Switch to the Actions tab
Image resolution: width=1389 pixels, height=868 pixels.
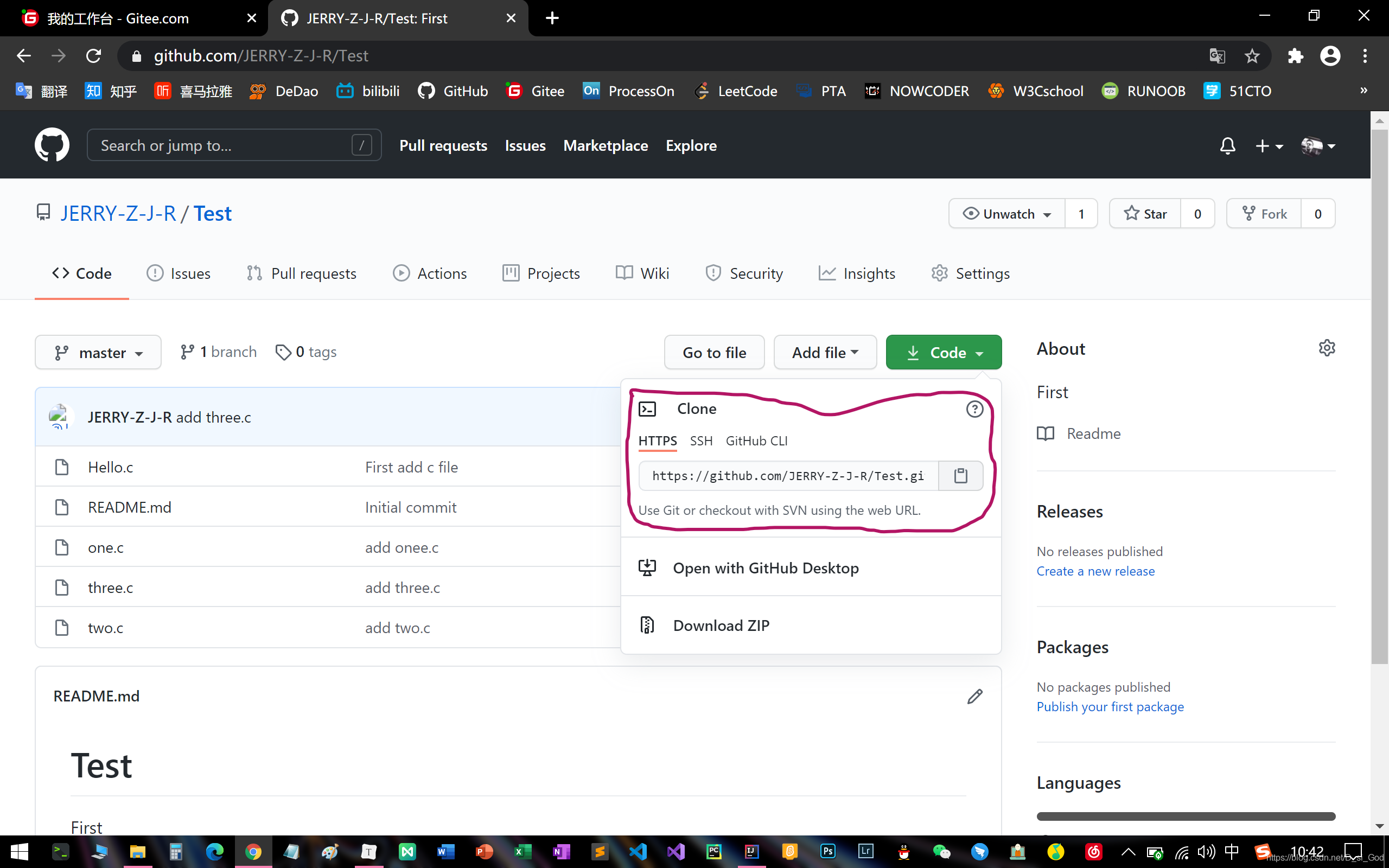[429, 273]
